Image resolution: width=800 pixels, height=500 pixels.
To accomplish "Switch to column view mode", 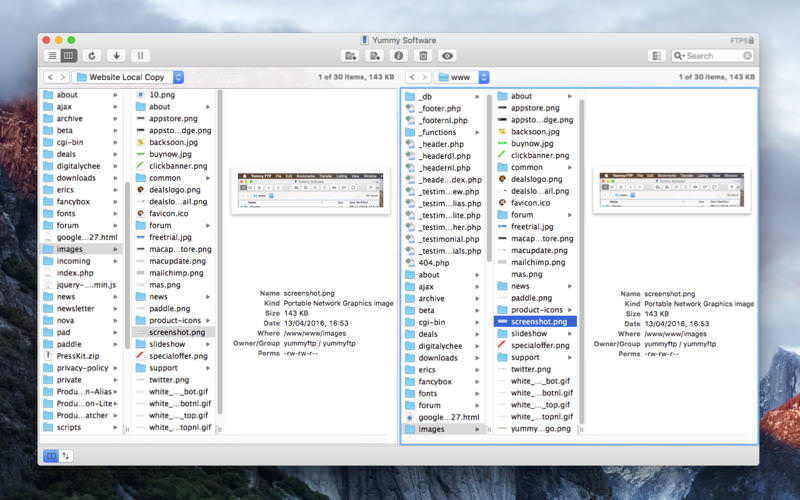I will [69, 56].
